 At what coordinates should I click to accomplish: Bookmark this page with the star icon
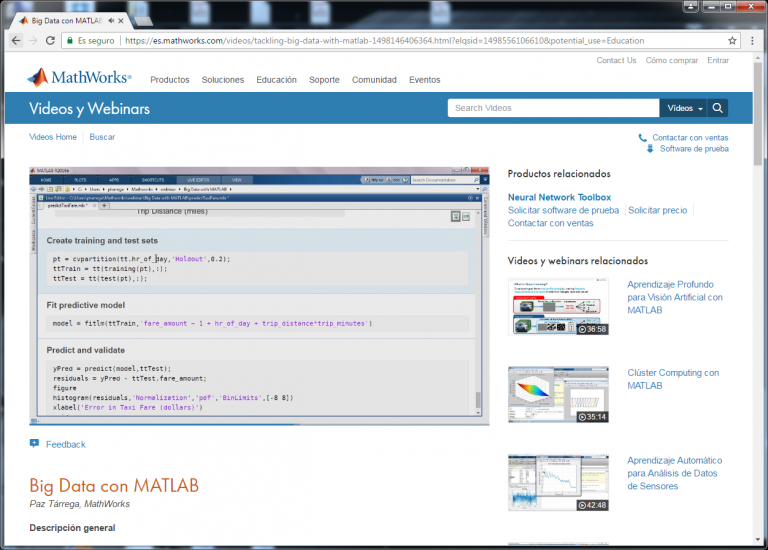pyautogui.click(x=732, y=41)
